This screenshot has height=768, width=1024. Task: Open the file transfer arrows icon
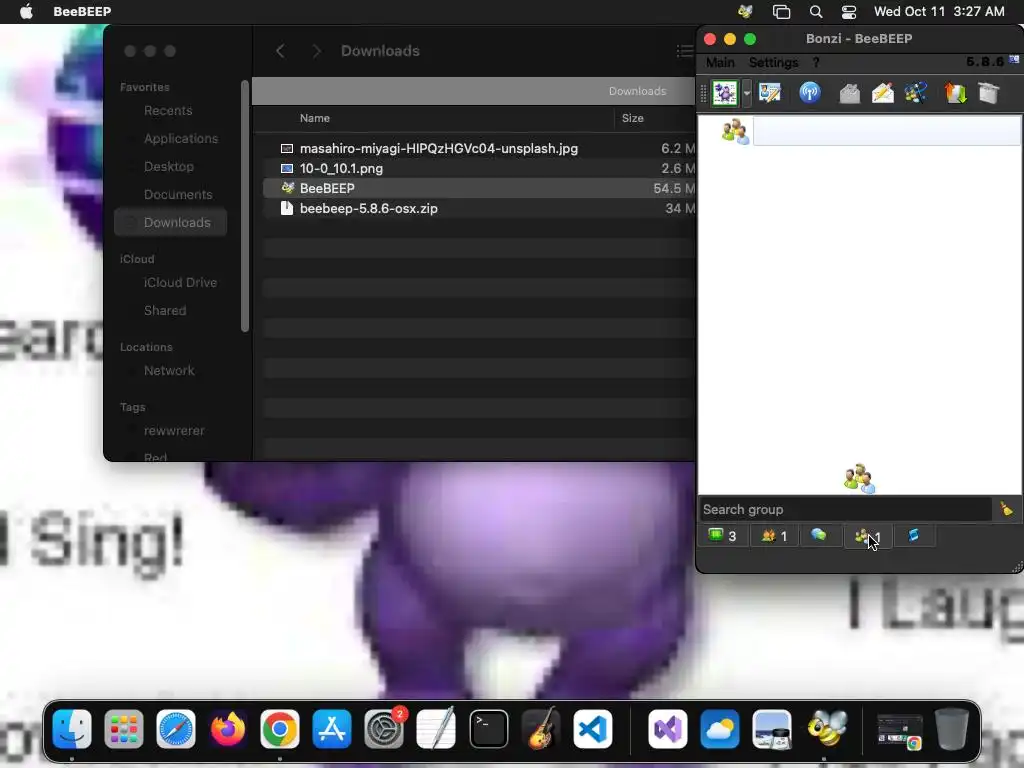tap(955, 93)
